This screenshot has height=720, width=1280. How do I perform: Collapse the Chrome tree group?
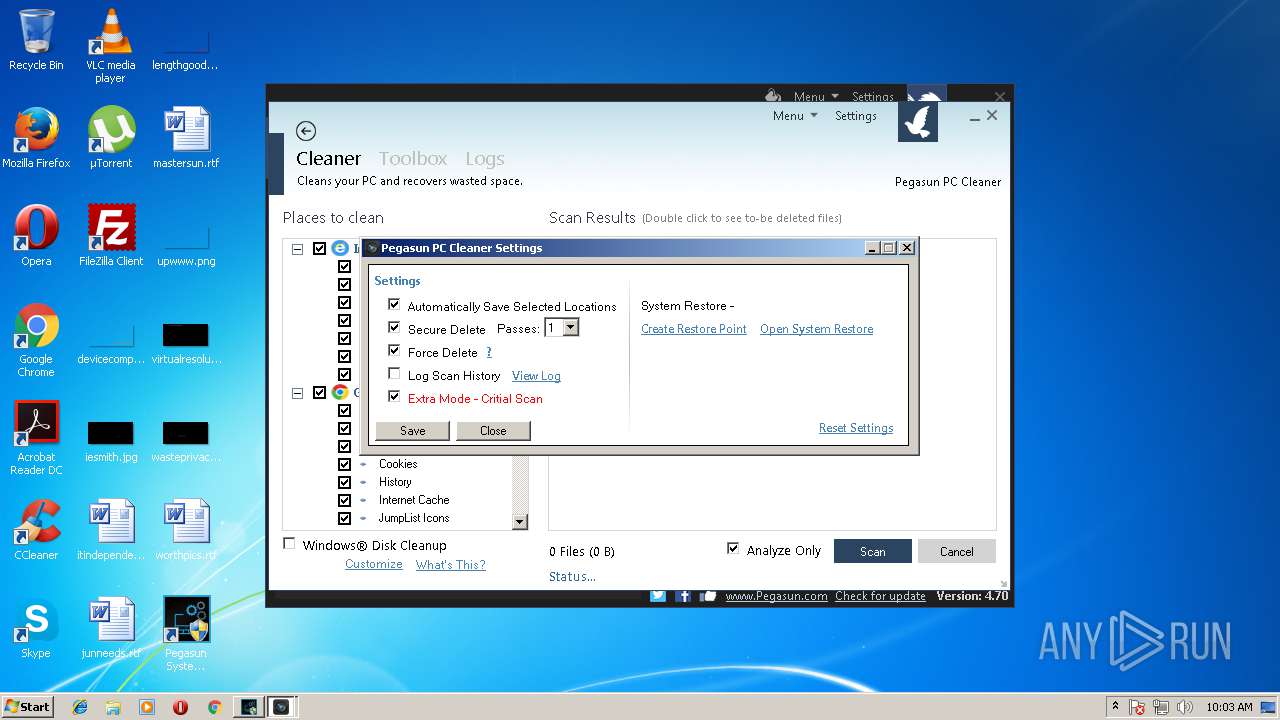297,393
